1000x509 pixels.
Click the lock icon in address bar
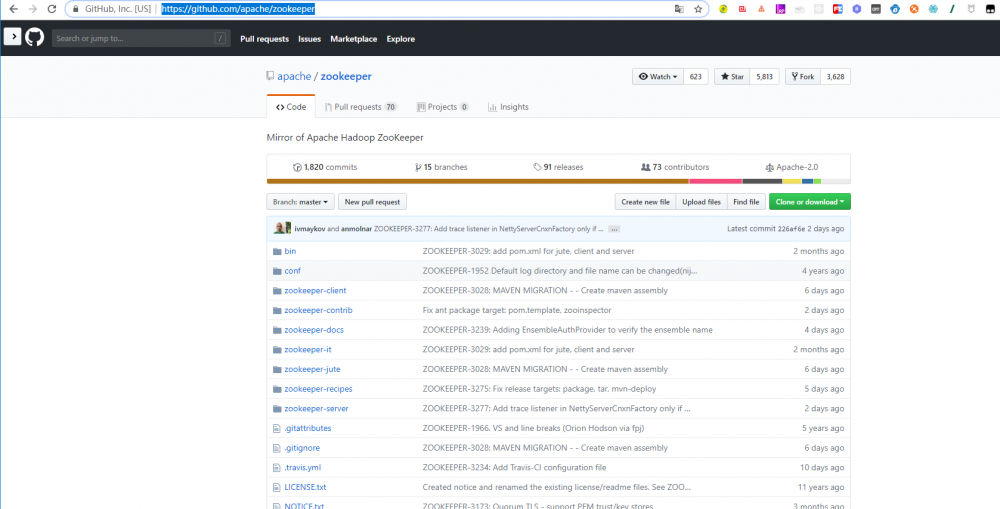click(x=76, y=10)
